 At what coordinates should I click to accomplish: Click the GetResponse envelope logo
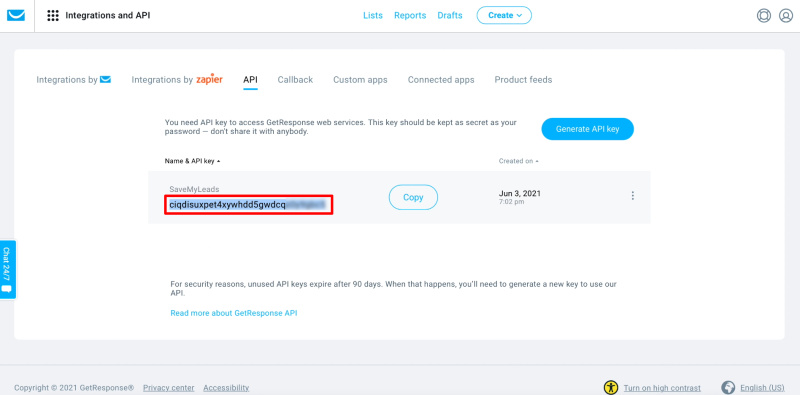(x=16, y=15)
